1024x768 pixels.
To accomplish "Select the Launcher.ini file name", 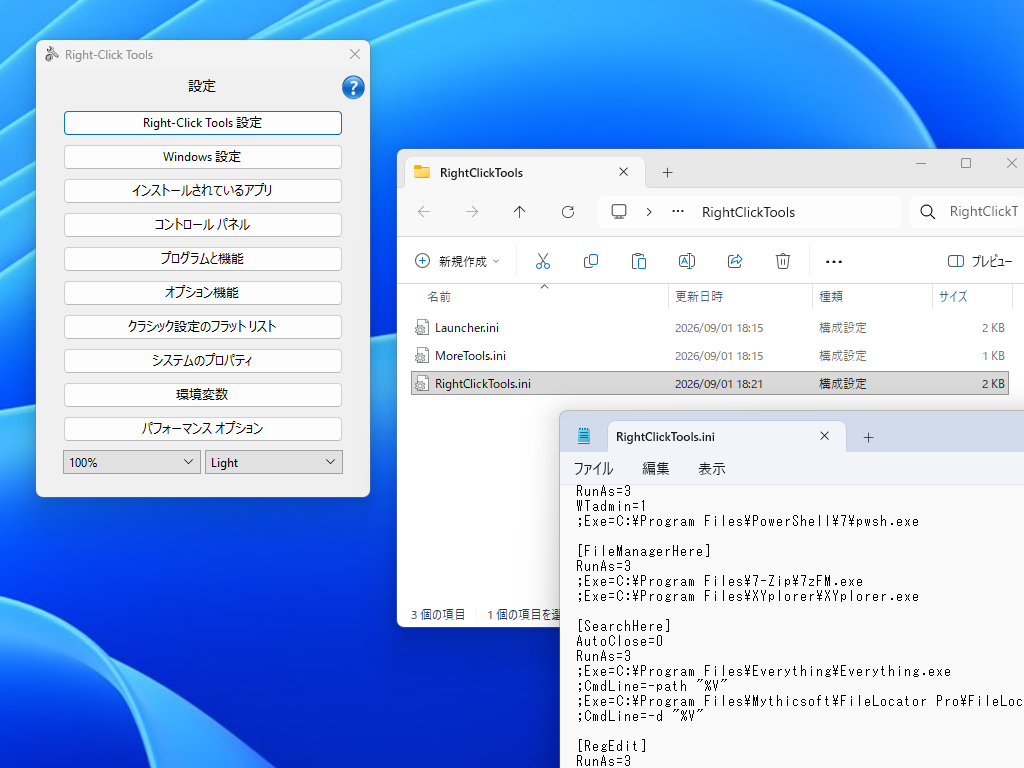I will pos(467,328).
